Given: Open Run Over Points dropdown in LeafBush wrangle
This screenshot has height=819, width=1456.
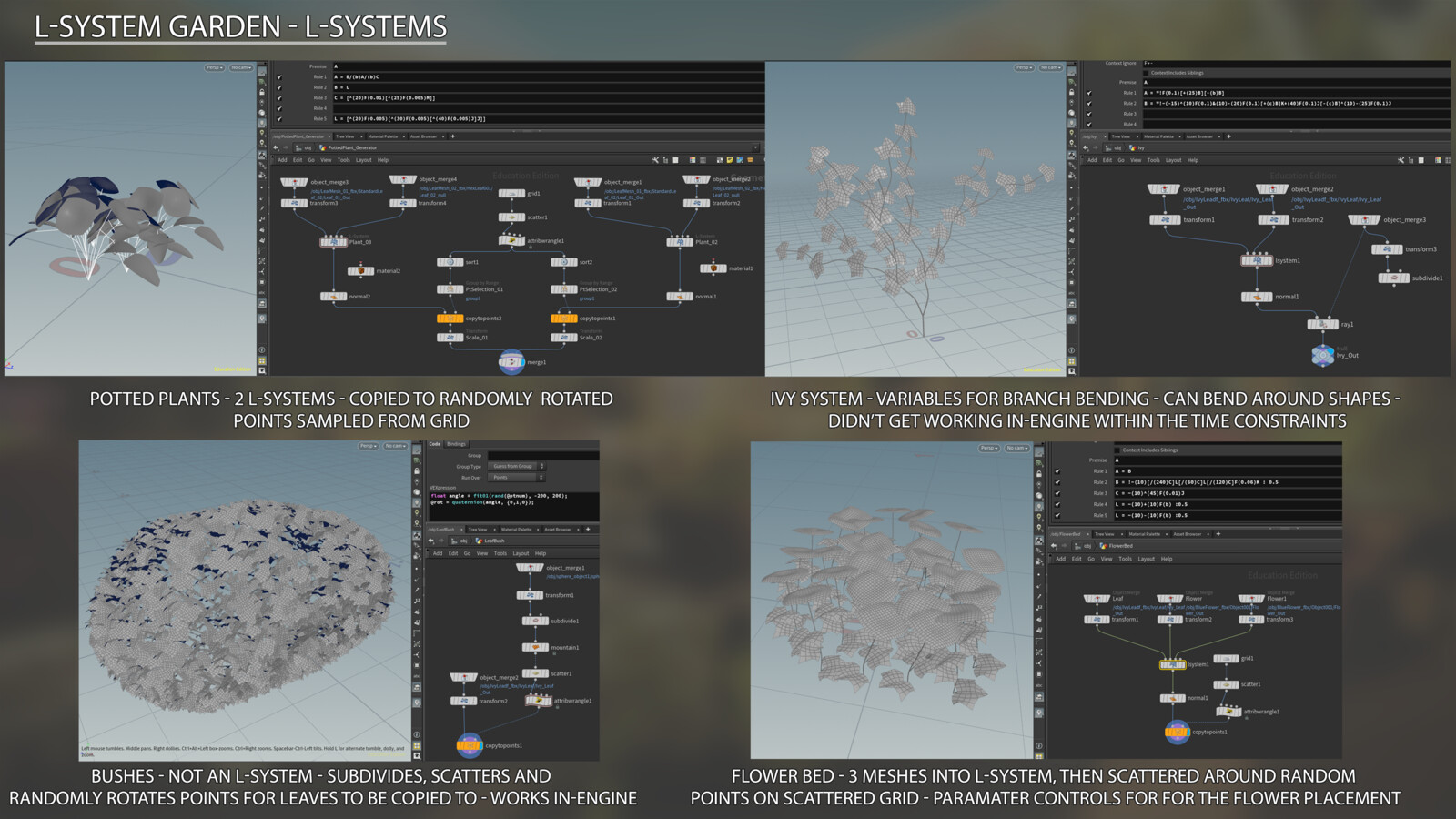Looking at the screenshot, I should pos(516,477).
